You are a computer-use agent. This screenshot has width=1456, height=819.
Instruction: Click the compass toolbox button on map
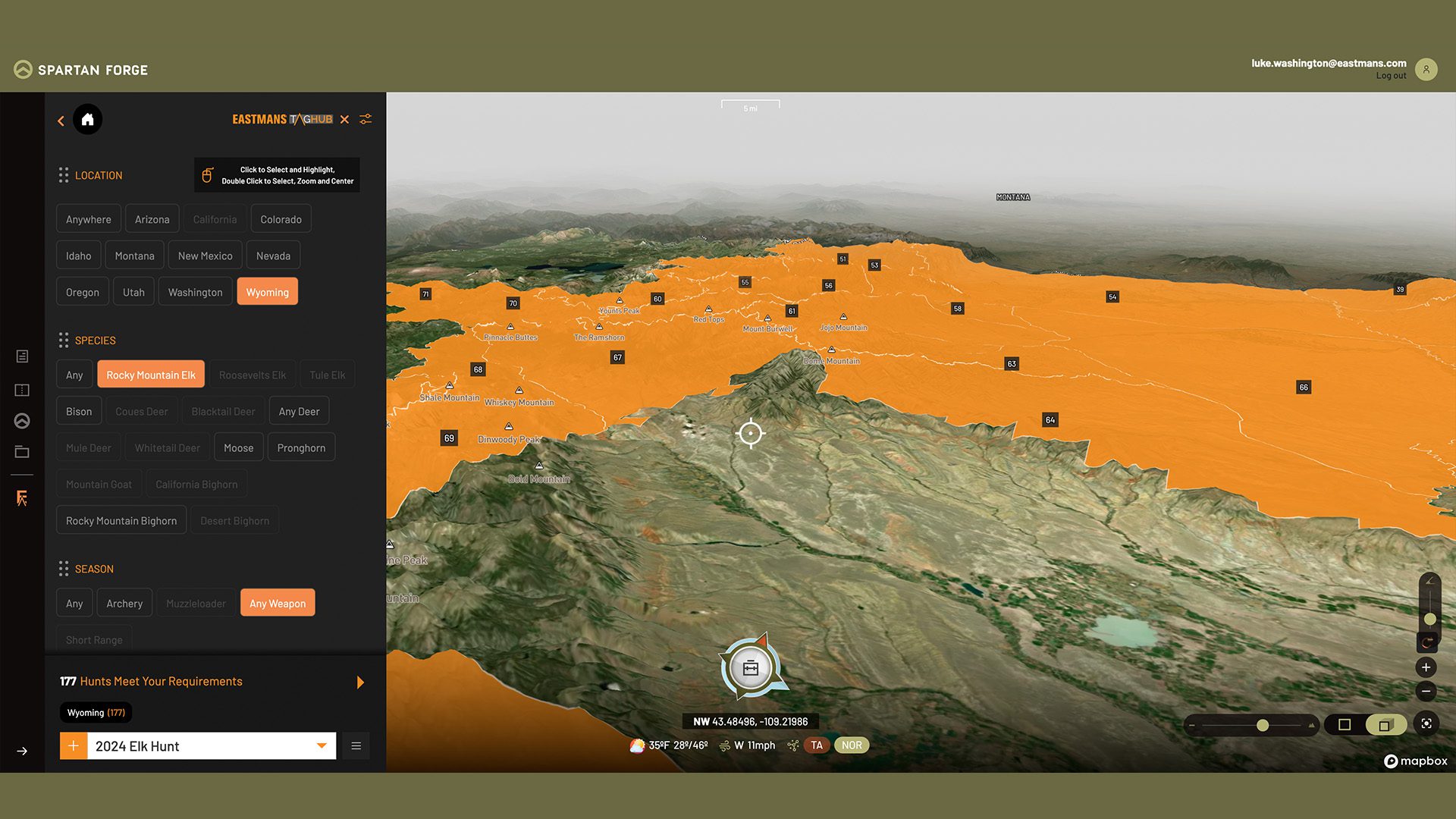(x=751, y=668)
